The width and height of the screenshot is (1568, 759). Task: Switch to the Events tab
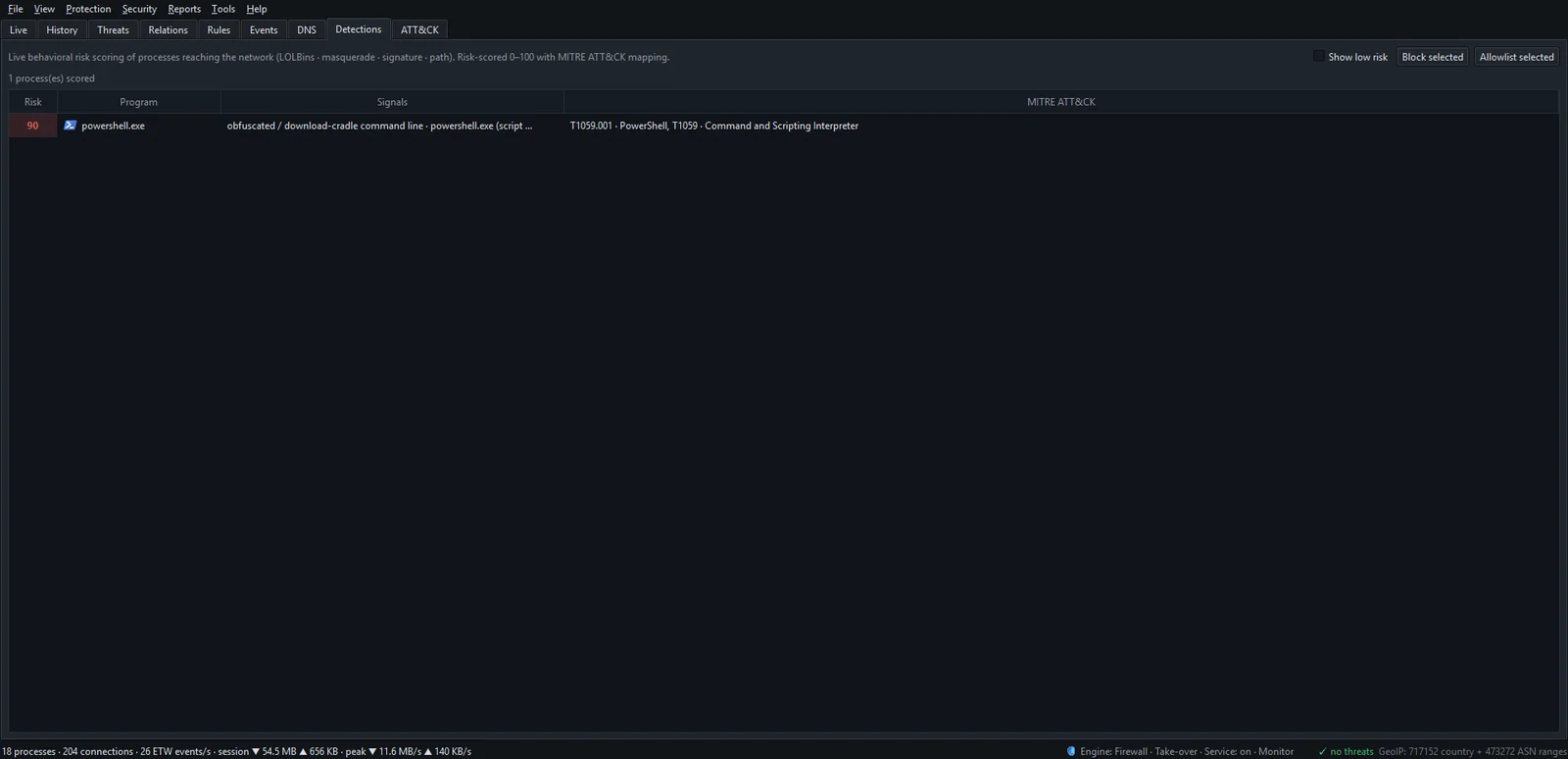pyautogui.click(x=264, y=30)
